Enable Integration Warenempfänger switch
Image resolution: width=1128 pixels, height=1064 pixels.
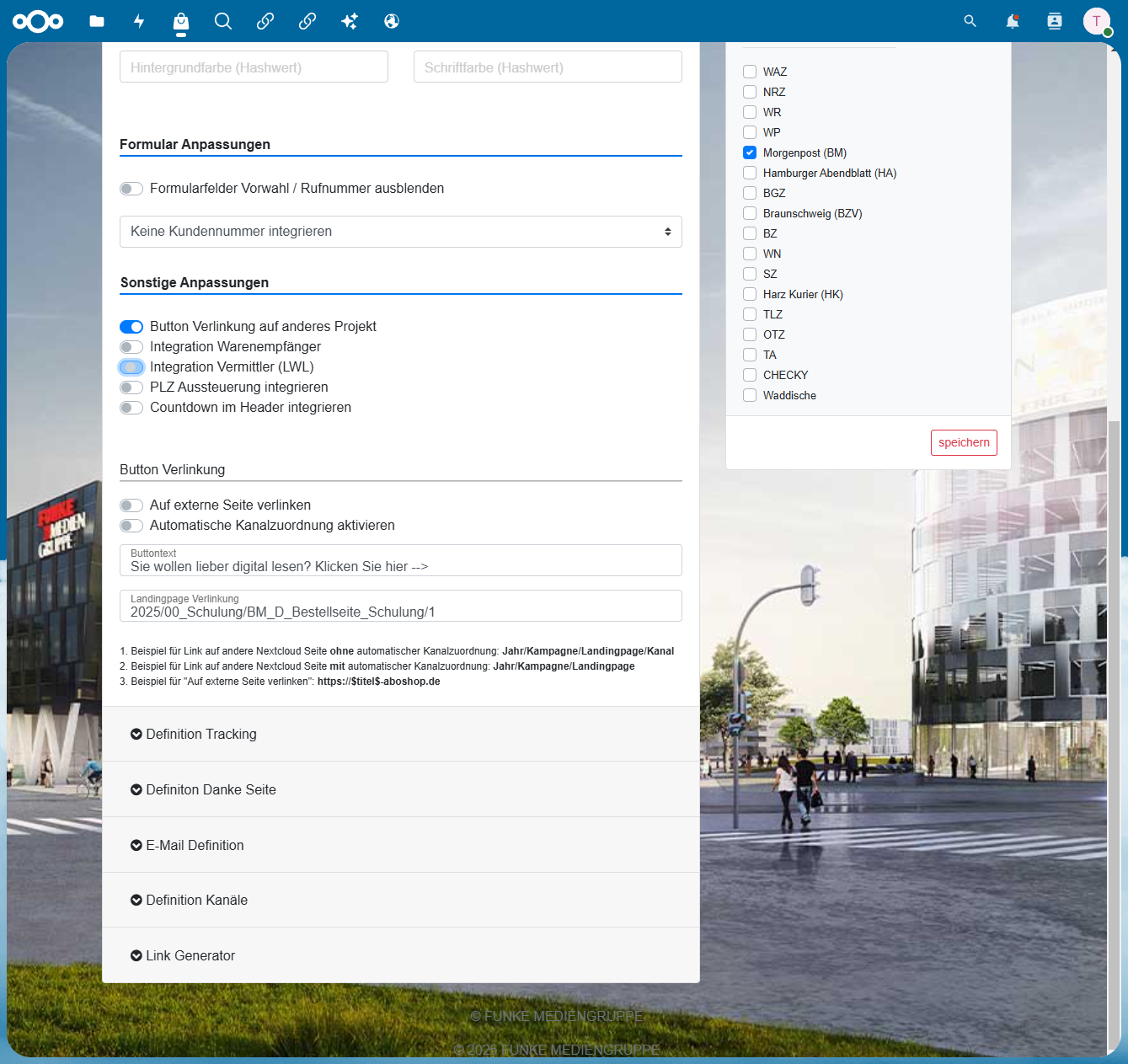[131, 347]
